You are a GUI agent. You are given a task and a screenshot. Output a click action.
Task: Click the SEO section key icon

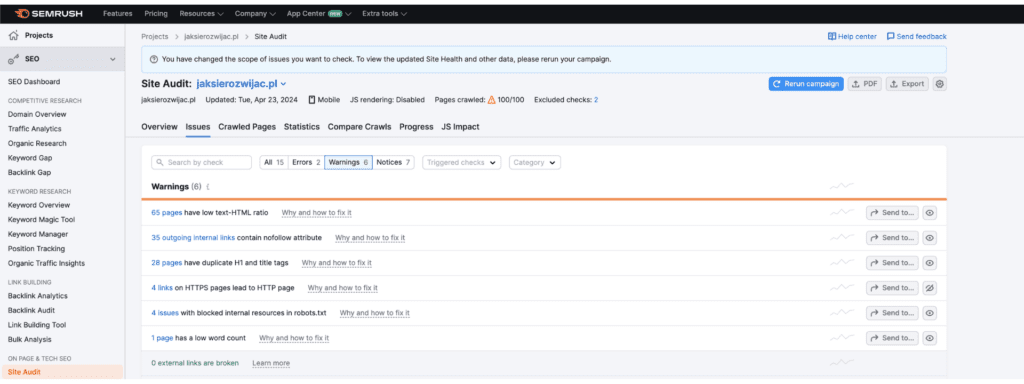point(13,59)
